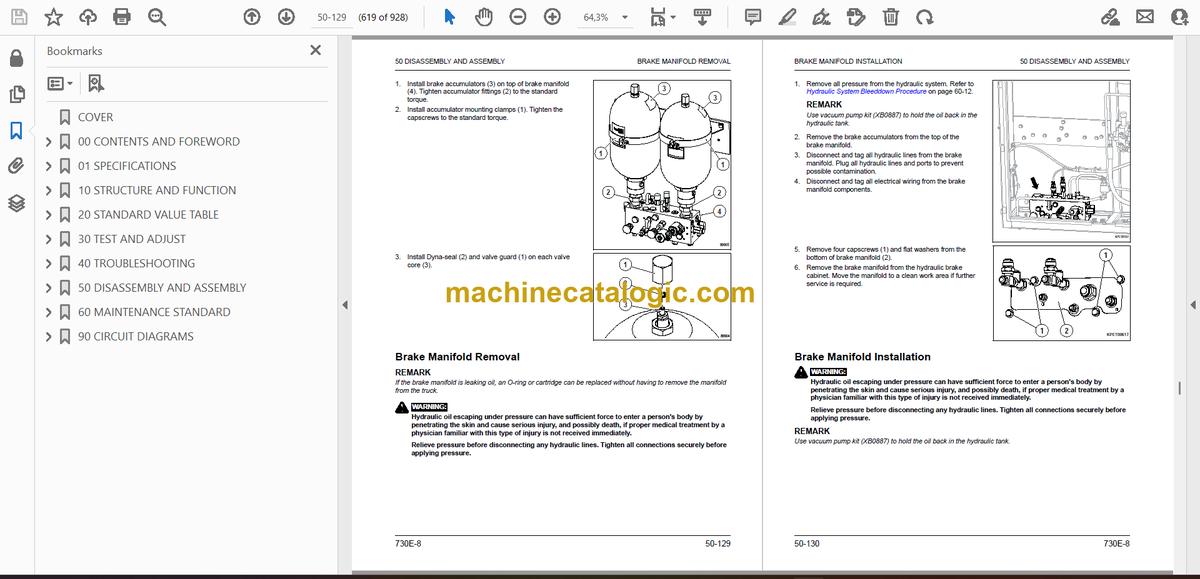Open the security lock panel
Viewport: 1200px width, 579px height.
pyautogui.click(x=16, y=58)
